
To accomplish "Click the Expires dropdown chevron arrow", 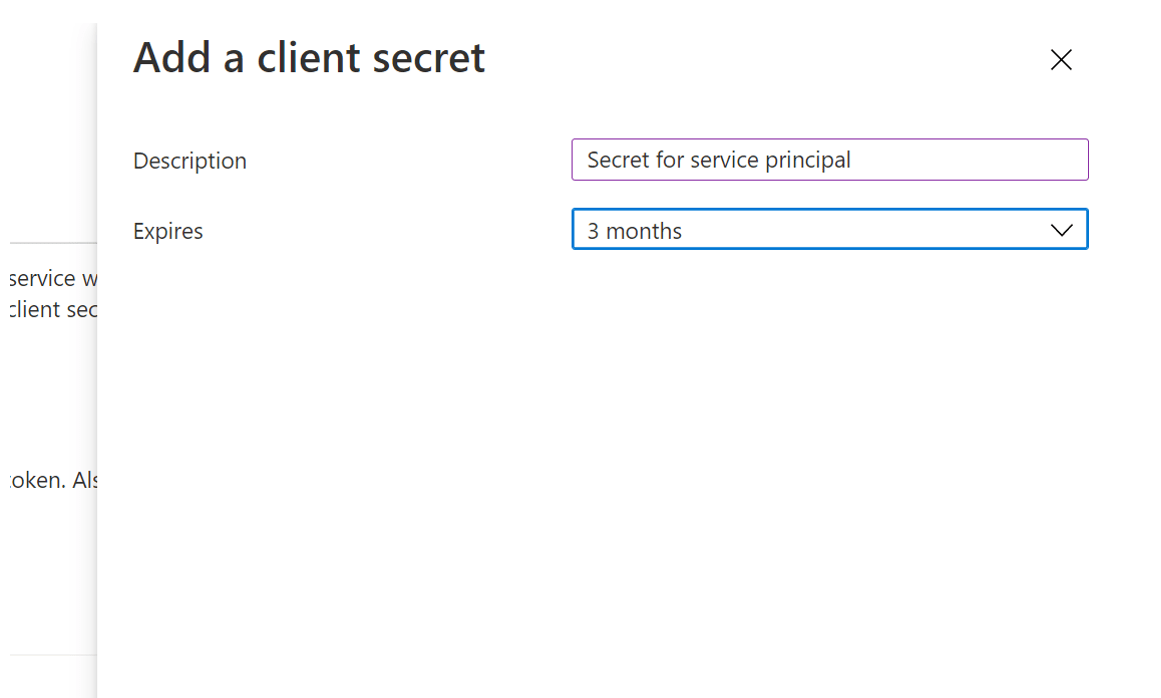I will [x=1062, y=229].
